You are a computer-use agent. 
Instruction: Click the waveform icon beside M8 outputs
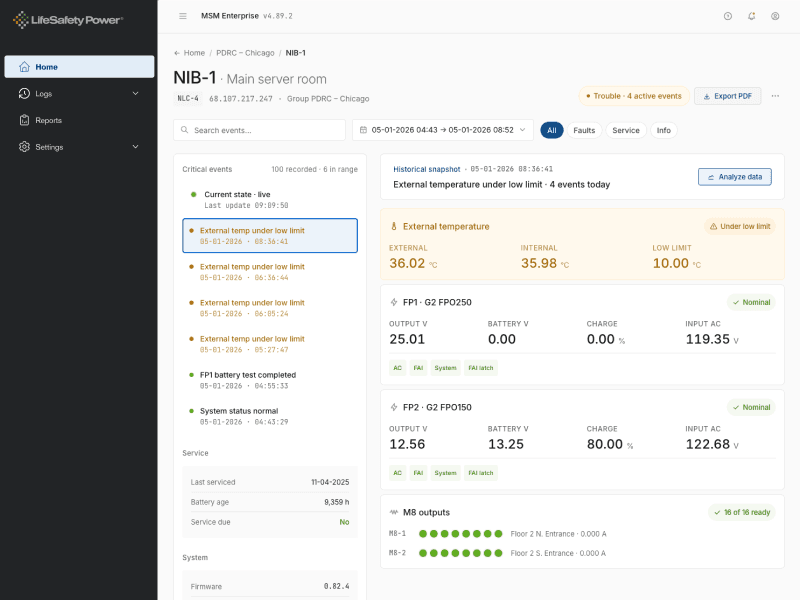click(394, 512)
